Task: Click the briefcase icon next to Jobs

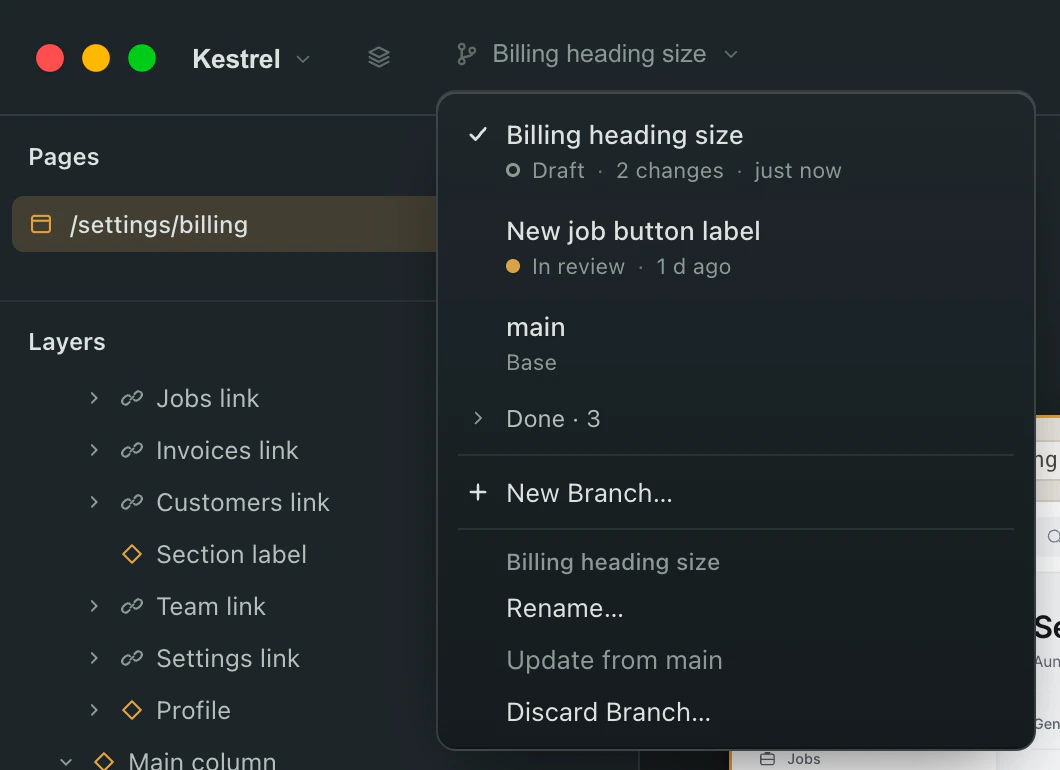Action: pyautogui.click(x=767, y=759)
